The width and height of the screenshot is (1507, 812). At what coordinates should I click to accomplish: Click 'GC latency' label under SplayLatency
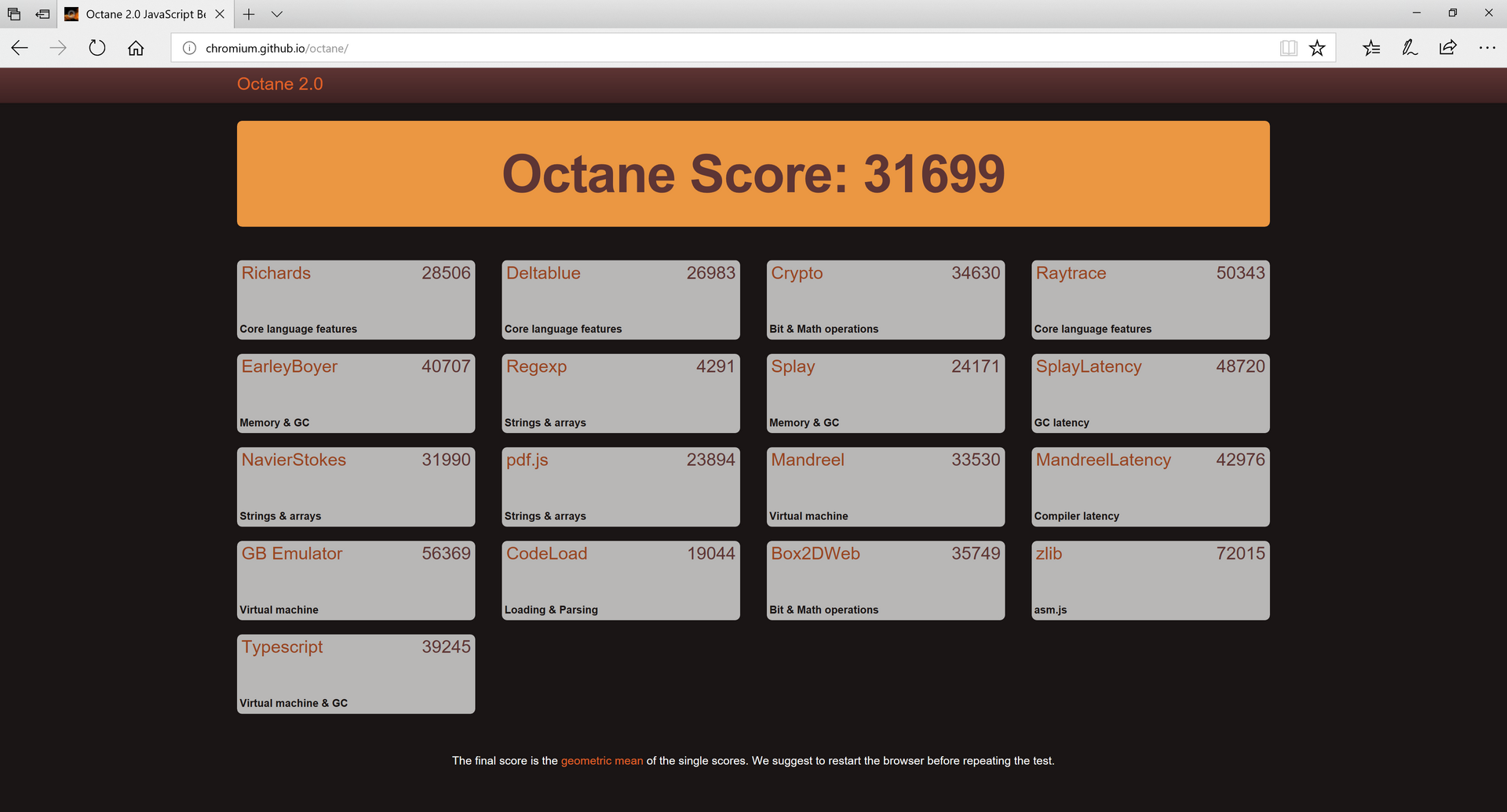pyautogui.click(x=1061, y=423)
